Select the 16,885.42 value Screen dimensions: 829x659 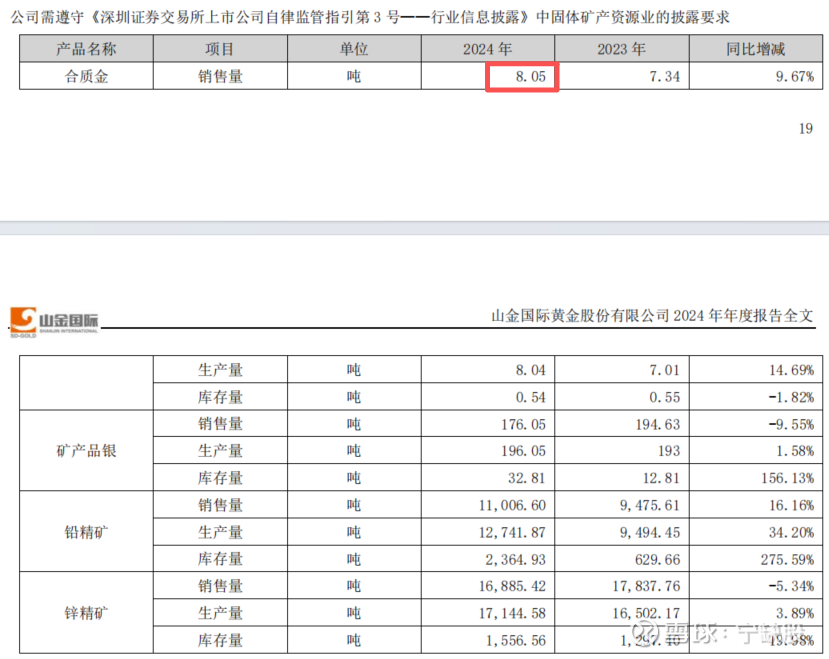tap(512, 586)
